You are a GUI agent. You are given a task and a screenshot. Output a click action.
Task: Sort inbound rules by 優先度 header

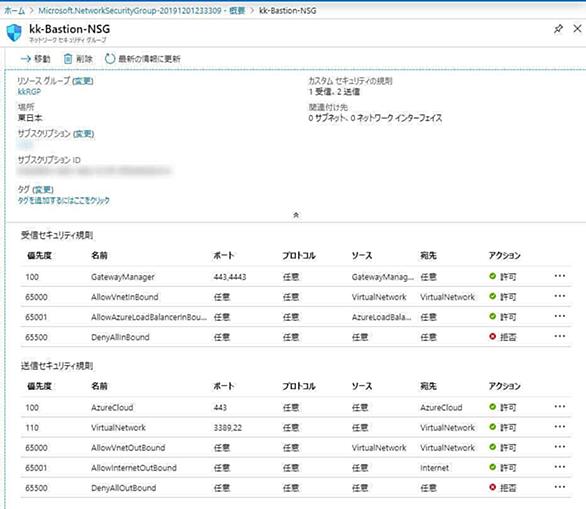39,256
